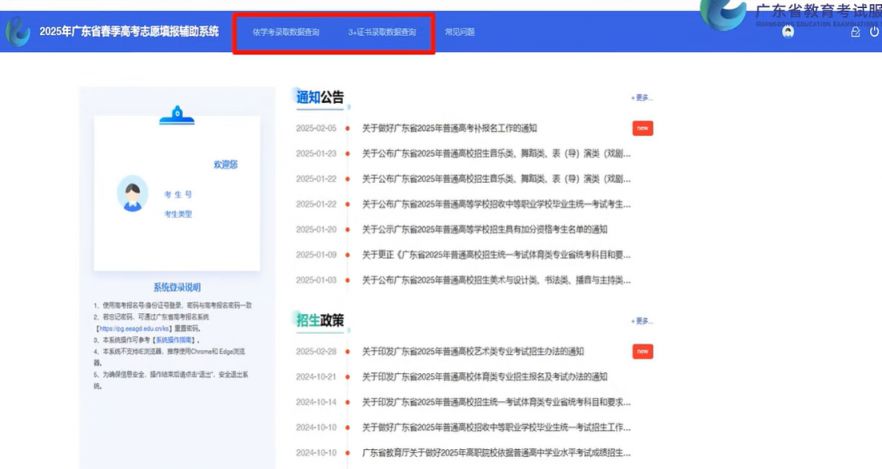The width and height of the screenshot is (882, 469).
Task: Click the red new badge on 补报名 notice
Action: [642, 128]
